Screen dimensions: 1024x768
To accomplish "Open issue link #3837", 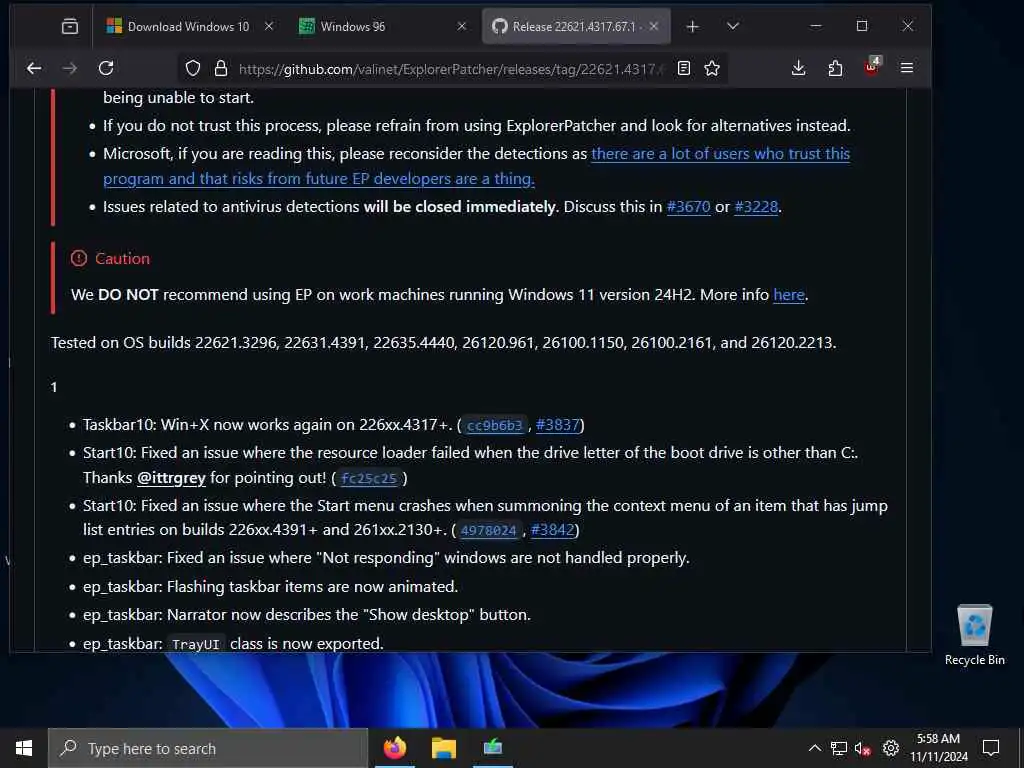I will click(558, 425).
